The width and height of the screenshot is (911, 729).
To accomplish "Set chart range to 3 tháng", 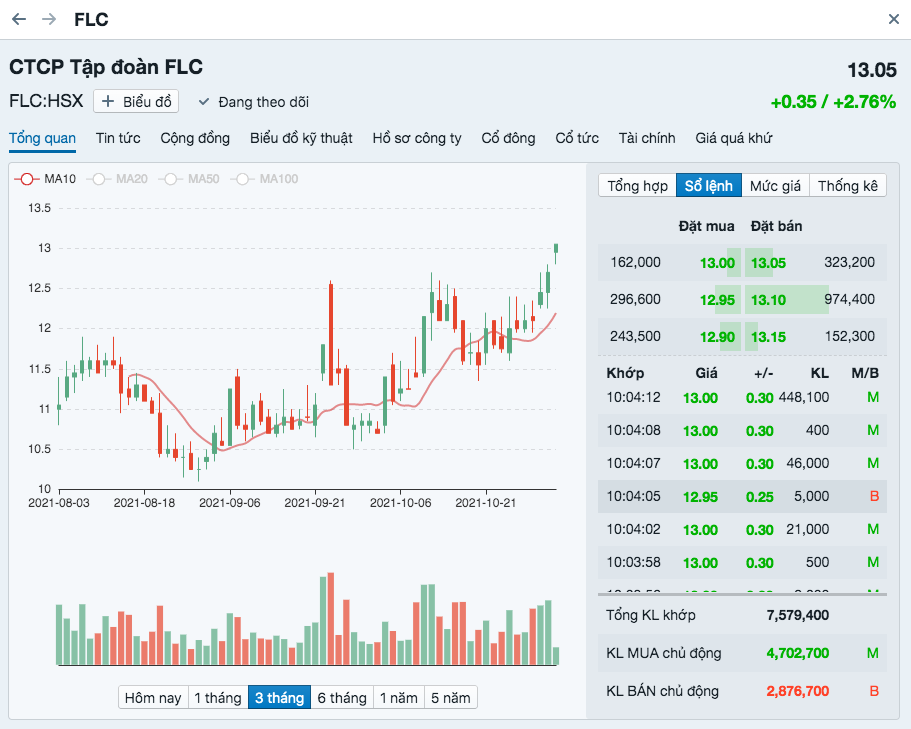I will click(279, 698).
